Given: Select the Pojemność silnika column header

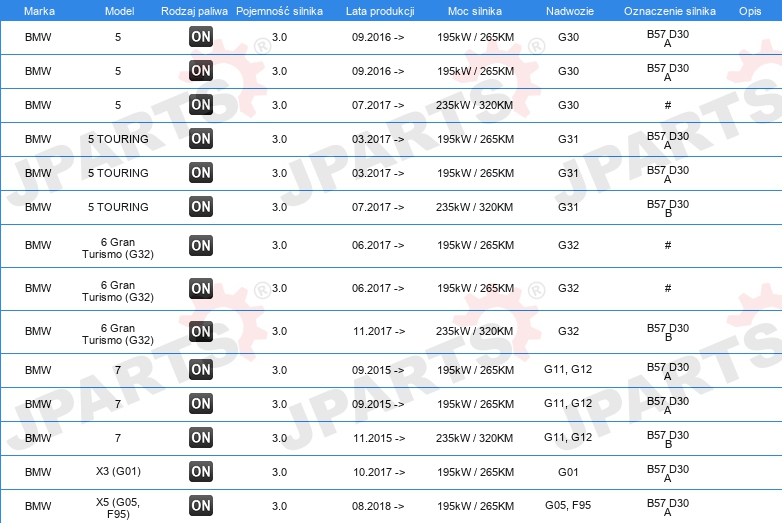Looking at the screenshot, I should point(279,11).
